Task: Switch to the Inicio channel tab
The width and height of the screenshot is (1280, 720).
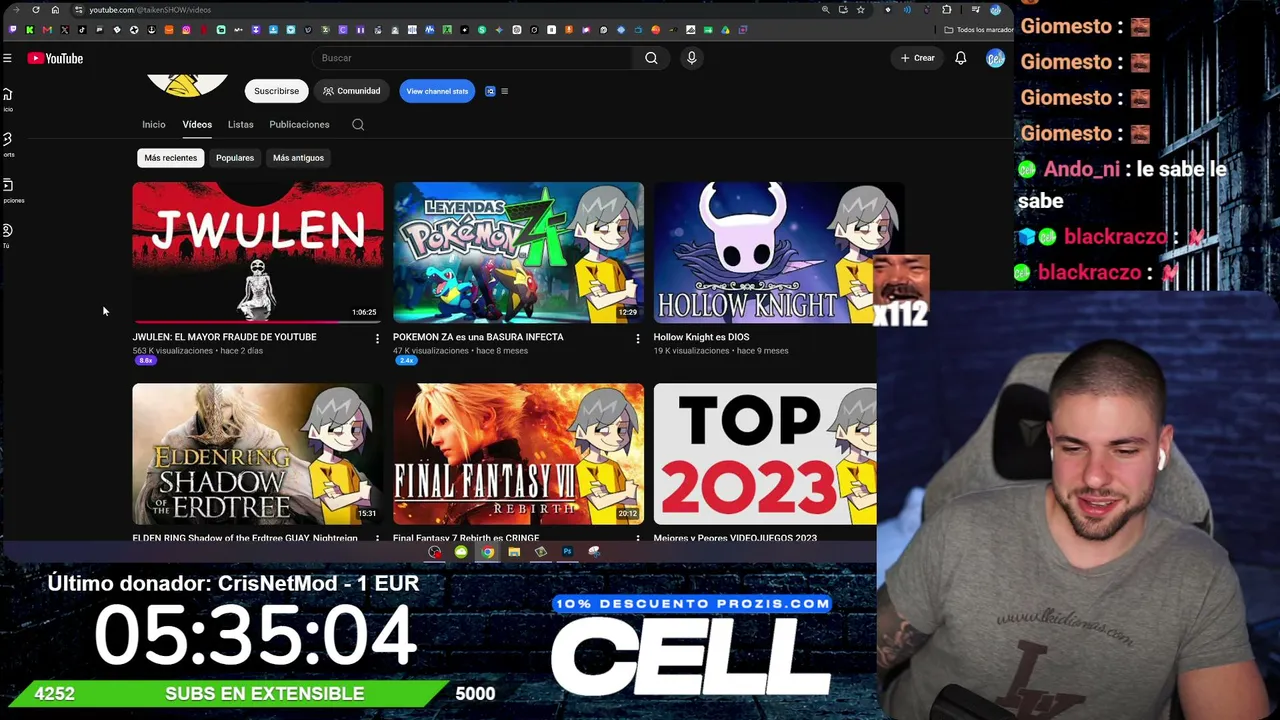Action: 153,125
